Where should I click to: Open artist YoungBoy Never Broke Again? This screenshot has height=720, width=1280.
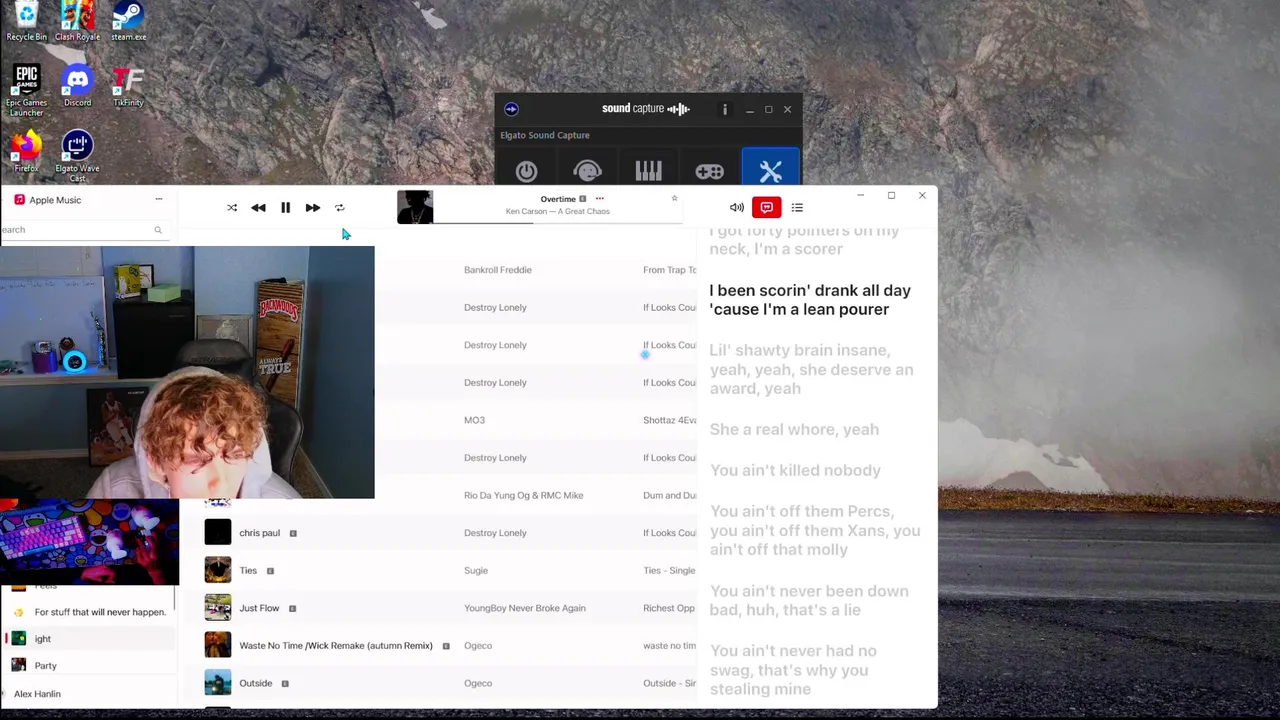pos(524,608)
